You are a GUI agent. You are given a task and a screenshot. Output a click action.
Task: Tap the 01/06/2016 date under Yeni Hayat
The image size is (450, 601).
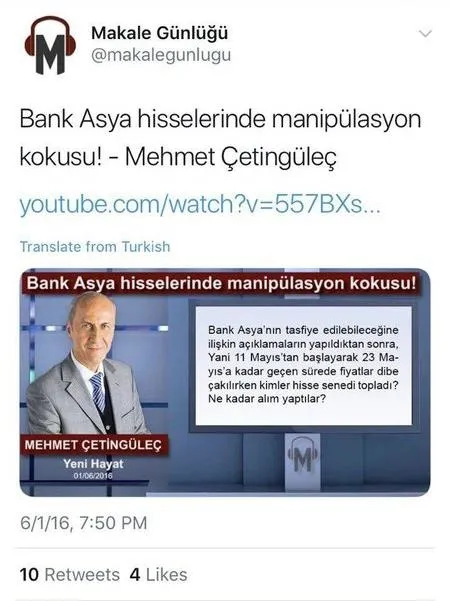pyautogui.click(x=94, y=476)
